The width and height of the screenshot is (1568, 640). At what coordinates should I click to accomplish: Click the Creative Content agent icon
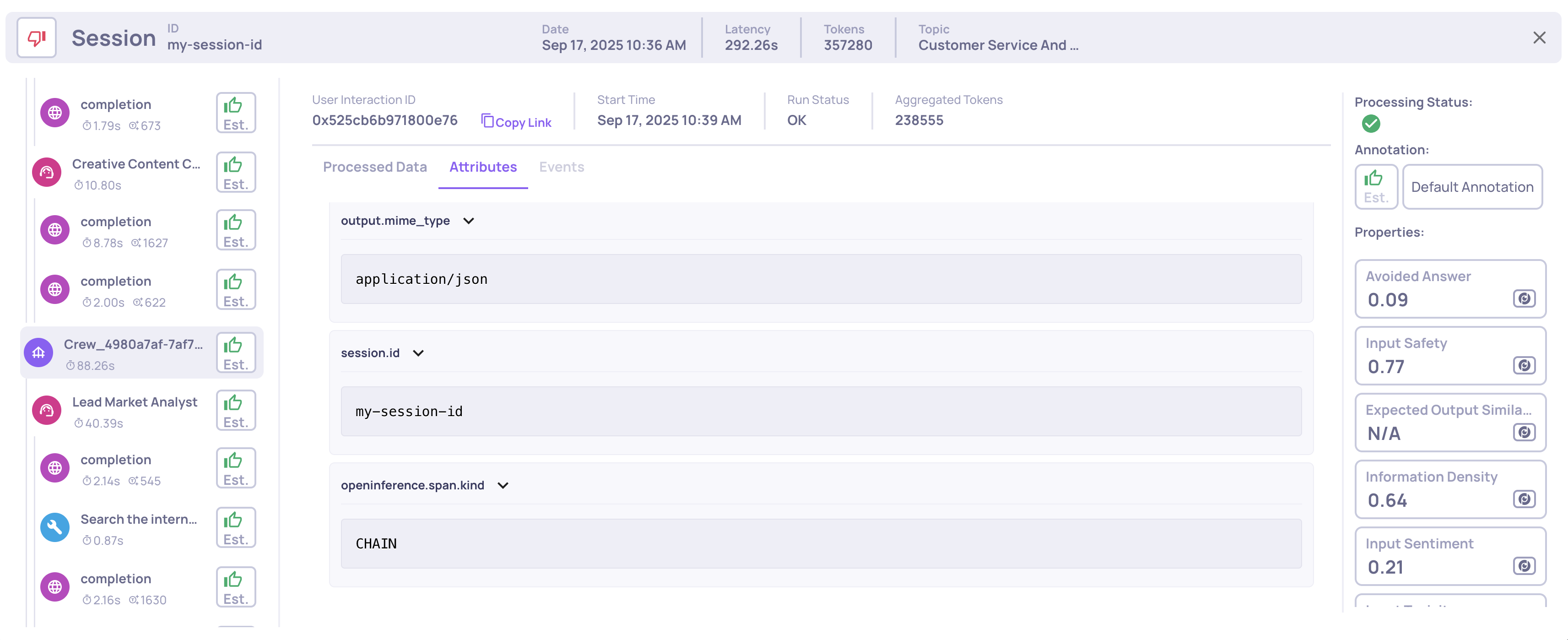pyautogui.click(x=47, y=173)
